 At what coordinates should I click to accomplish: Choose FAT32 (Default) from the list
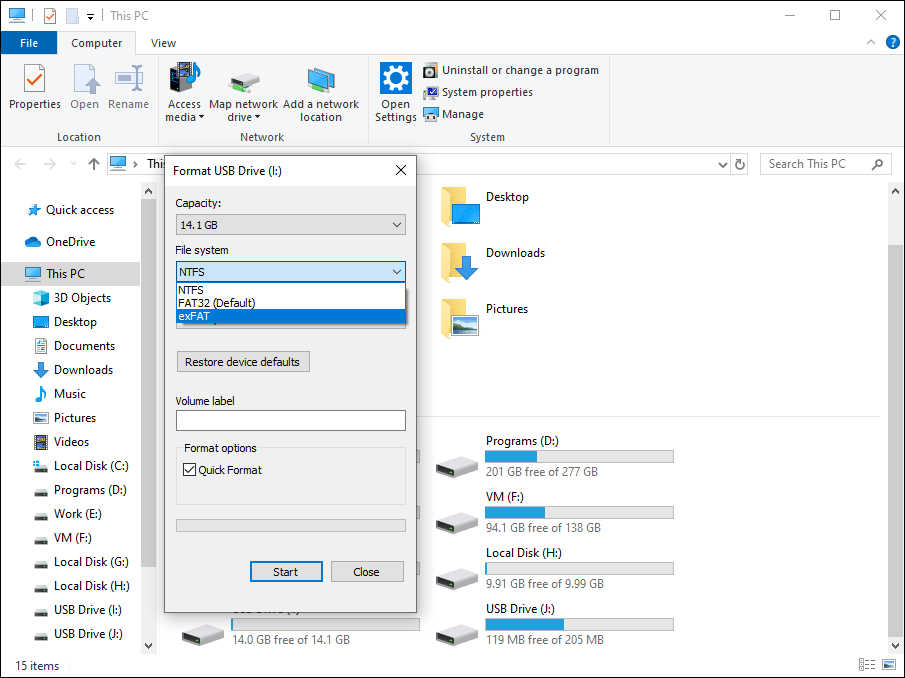pyautogui.click(x=290, y=303)
